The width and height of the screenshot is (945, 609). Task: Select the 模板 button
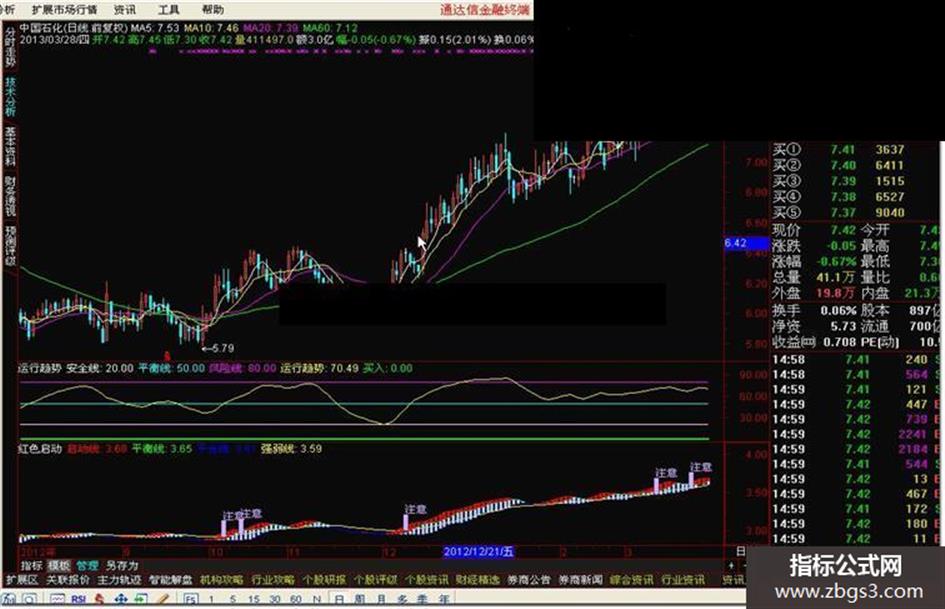tap(58, 566)
